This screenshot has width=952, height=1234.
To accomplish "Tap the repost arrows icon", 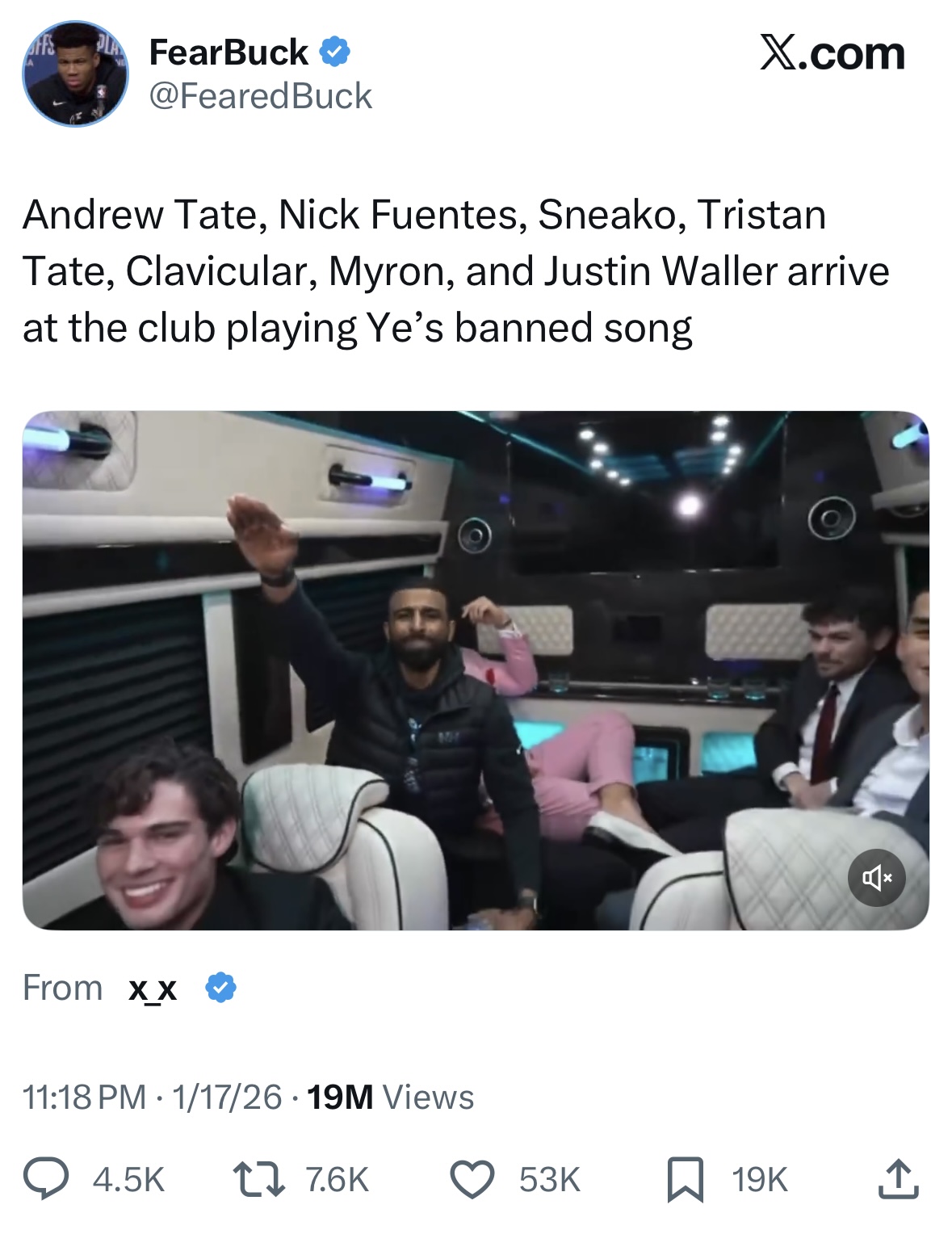I will click(x=258, y=1179).
